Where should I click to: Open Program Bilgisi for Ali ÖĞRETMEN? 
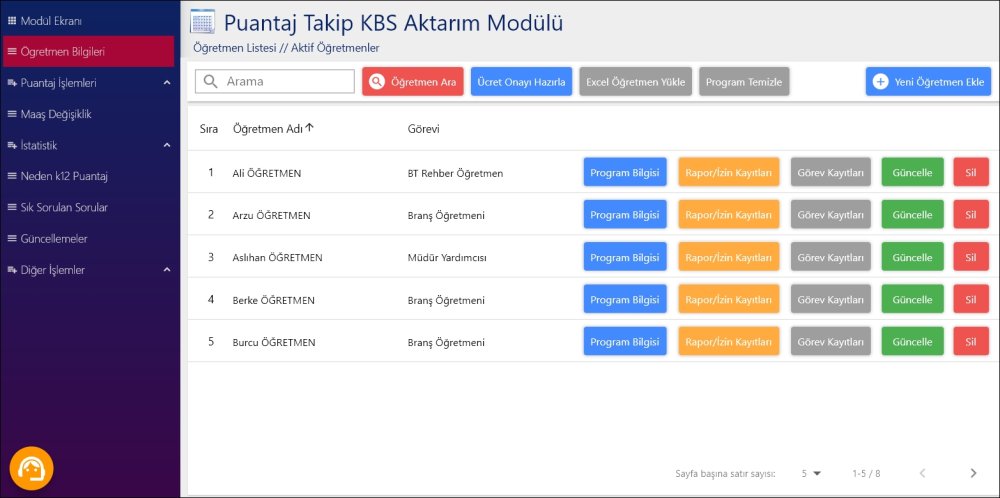(x=624, y=173)
